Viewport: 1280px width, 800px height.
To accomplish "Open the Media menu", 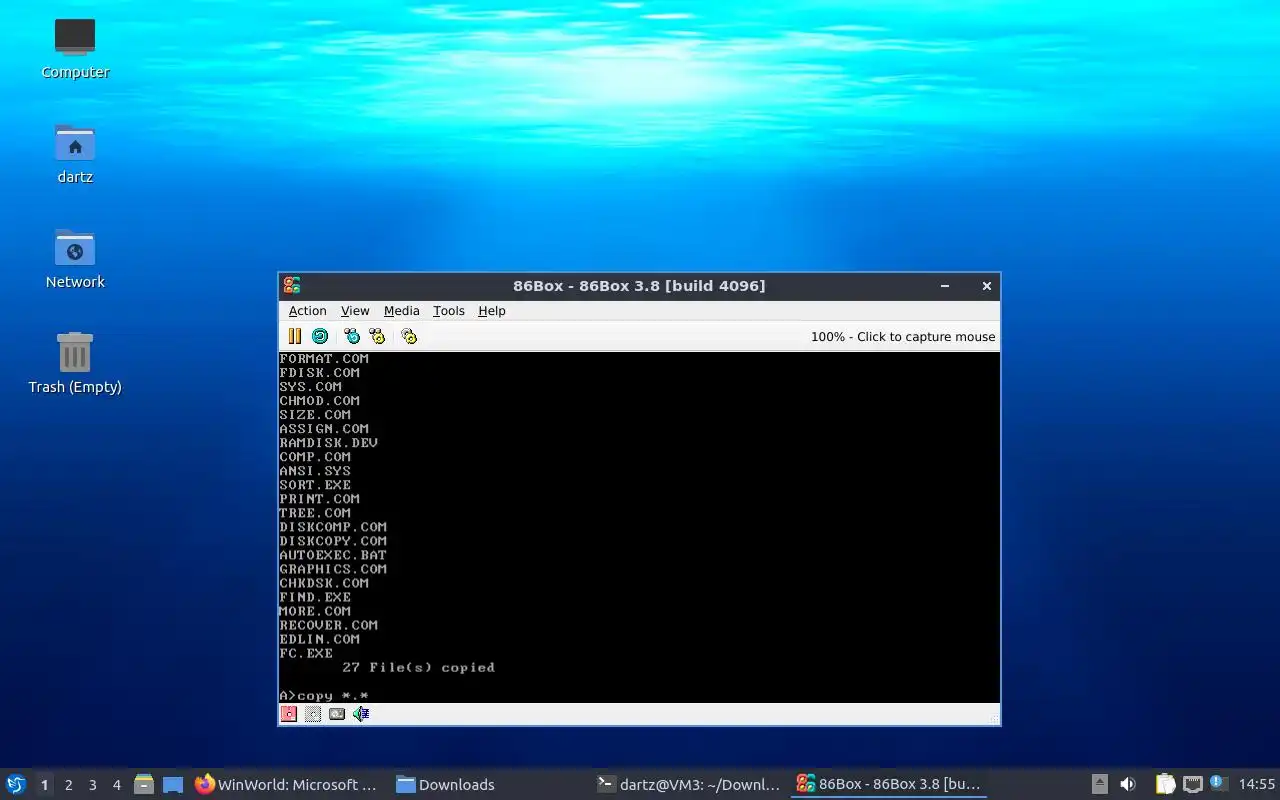I will coord(402,311).
